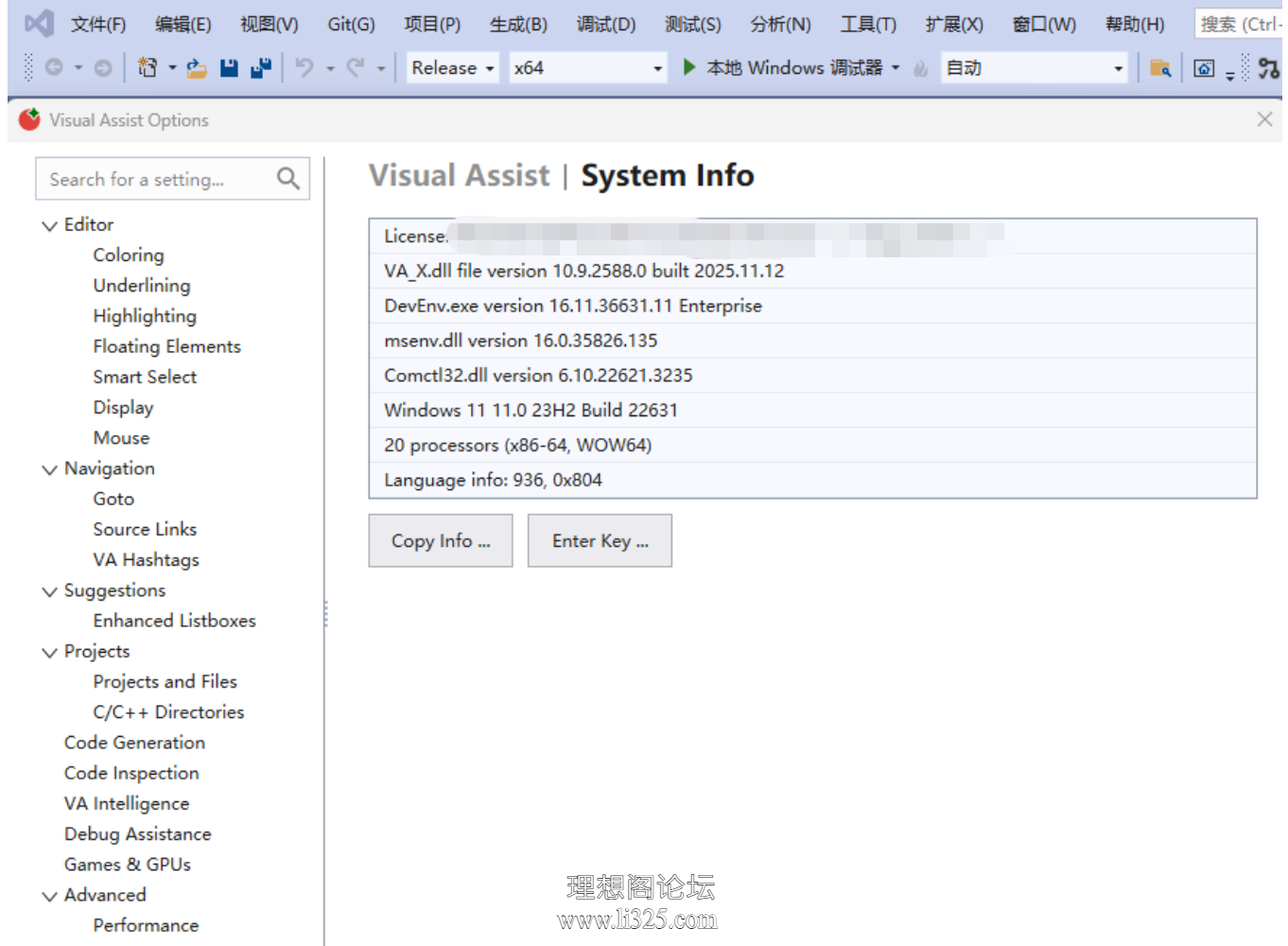
Task: Click the navigate backward arrow icon
Action: click(x=54, y=68)
